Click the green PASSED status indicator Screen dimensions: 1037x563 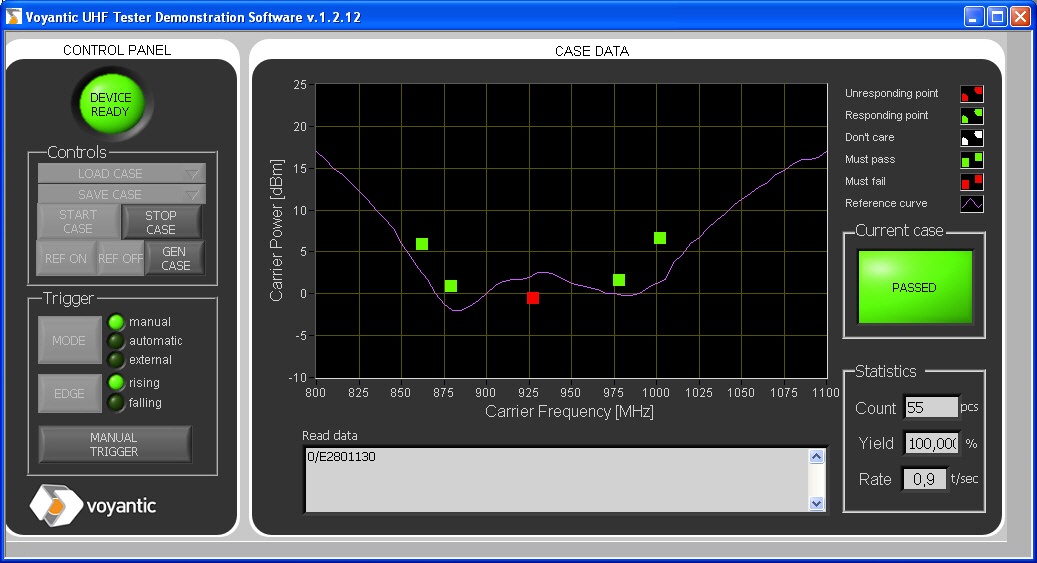914,288
